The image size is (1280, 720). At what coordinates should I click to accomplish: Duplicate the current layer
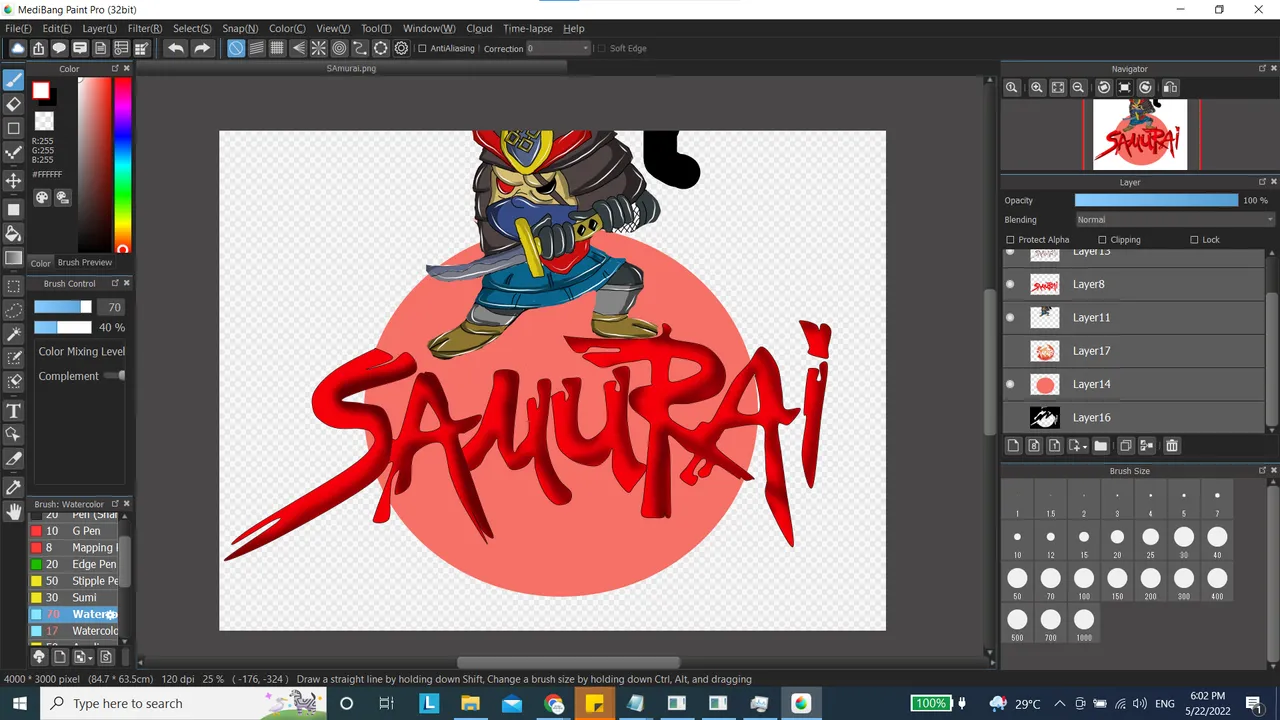[x=1125, y=446]
